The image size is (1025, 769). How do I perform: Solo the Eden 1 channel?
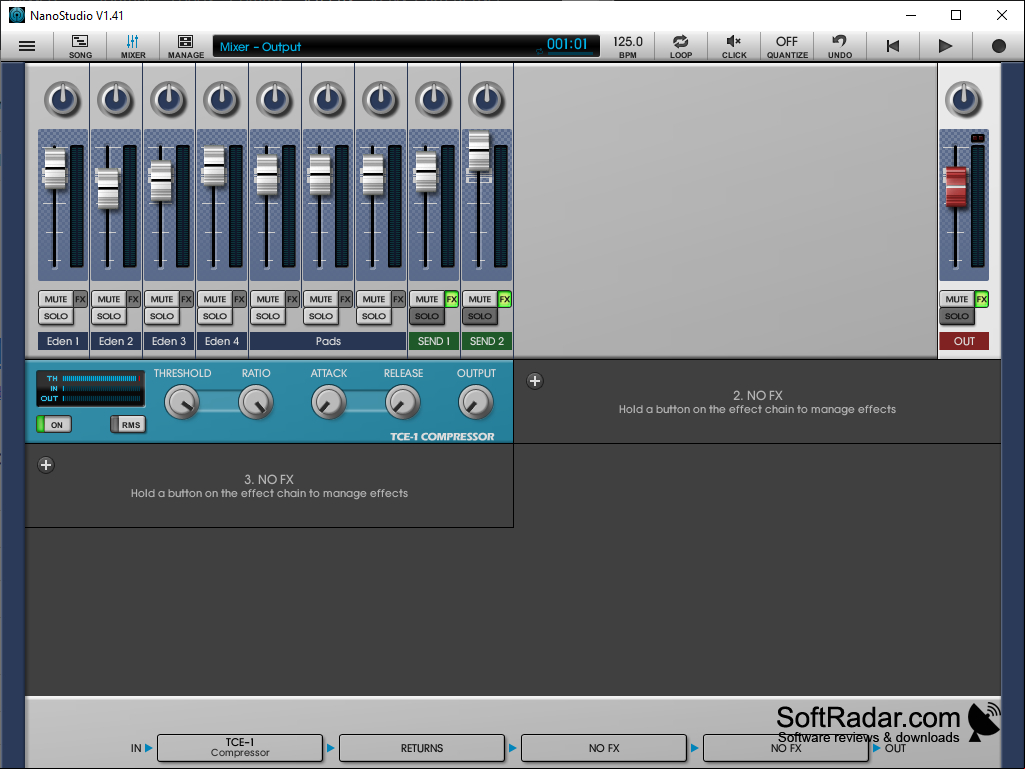[56, 316]
